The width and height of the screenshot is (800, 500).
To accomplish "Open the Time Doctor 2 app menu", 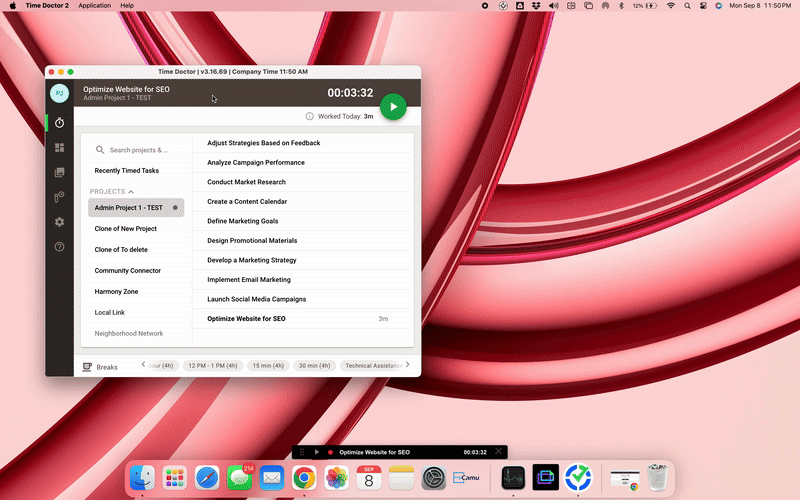I will (x=47, y=6).
